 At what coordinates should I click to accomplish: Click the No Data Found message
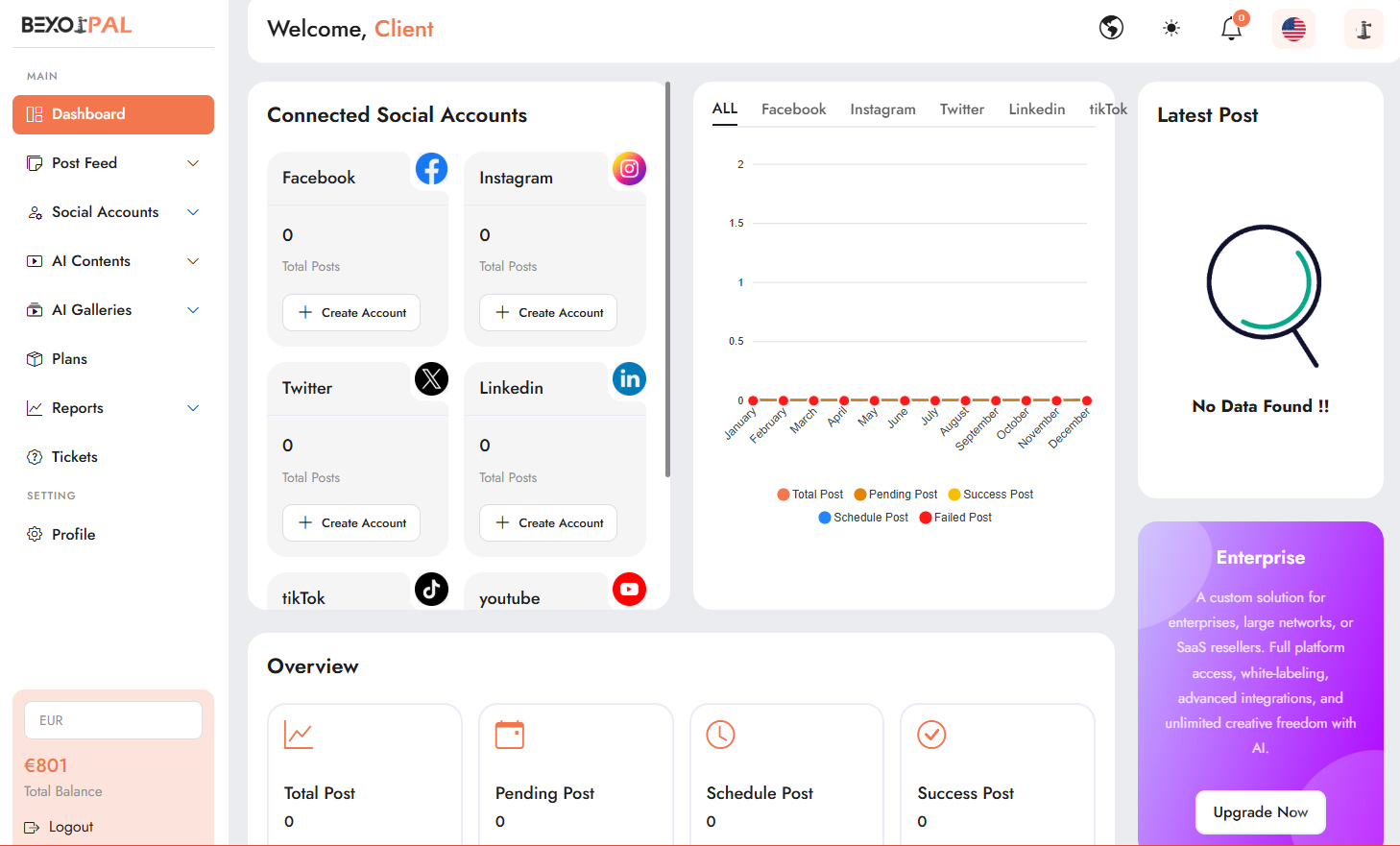coord(1261,406)
